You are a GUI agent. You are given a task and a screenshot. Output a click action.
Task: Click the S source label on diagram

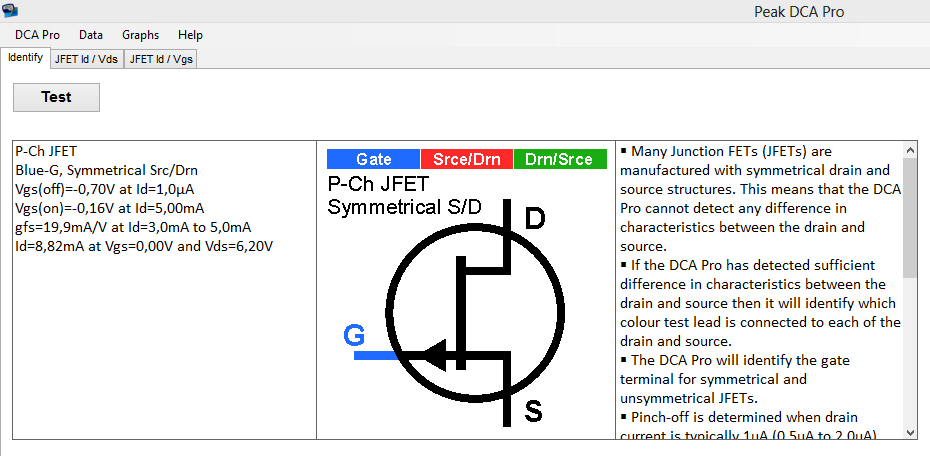(533, 411)
